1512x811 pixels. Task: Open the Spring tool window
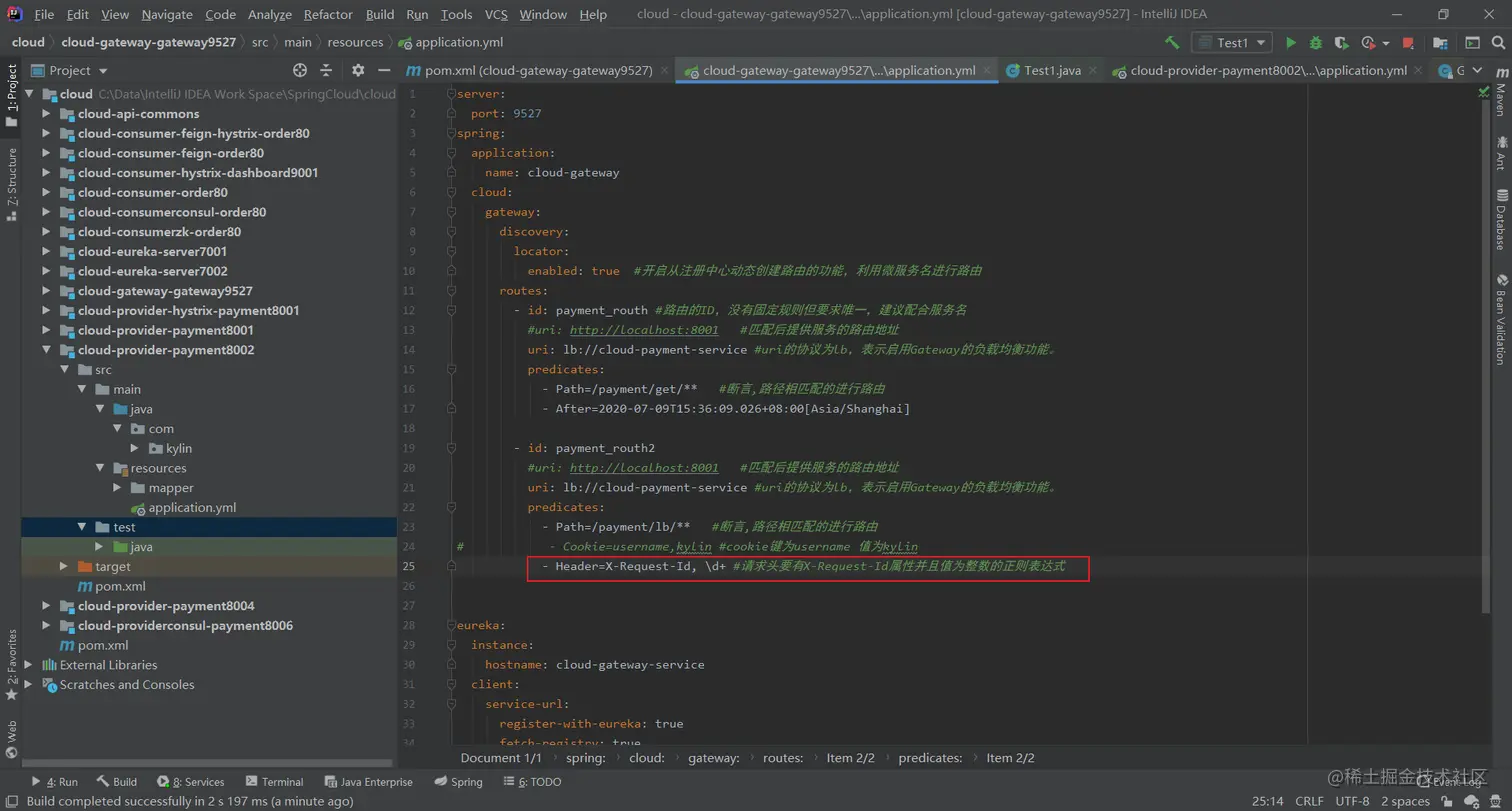pyautogui.click(x=458, y=782)
